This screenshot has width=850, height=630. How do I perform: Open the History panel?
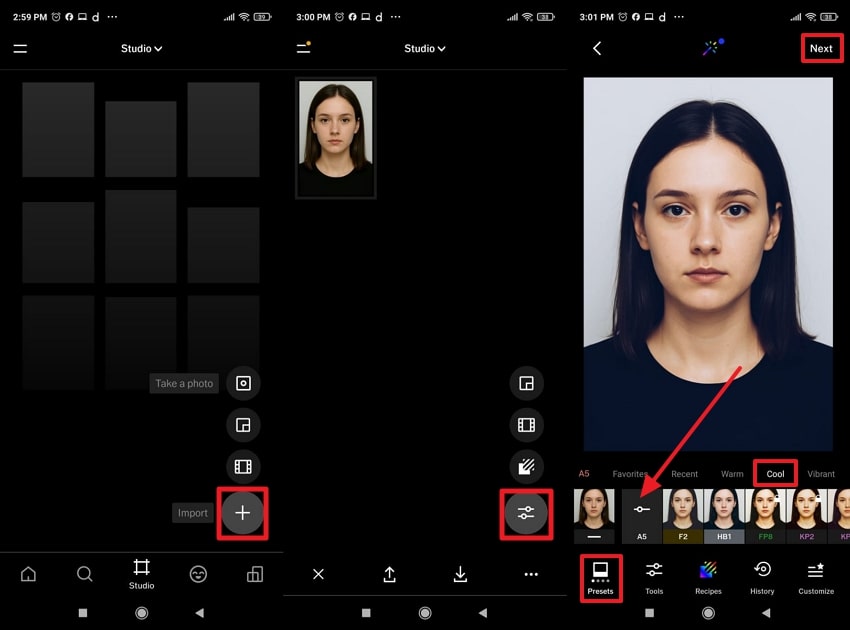point(762,578)
